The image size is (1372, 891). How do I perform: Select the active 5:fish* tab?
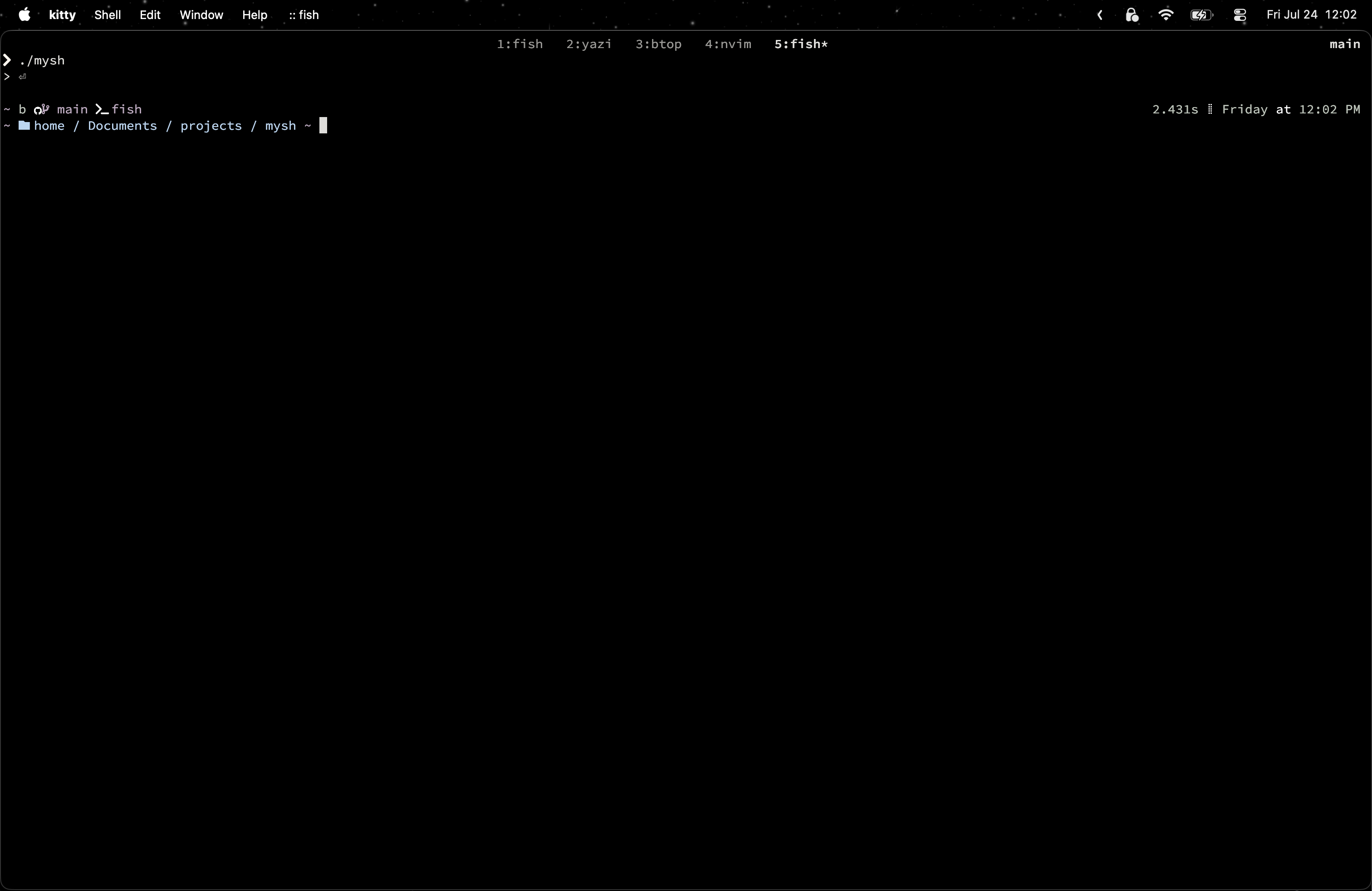pos(801,44)
